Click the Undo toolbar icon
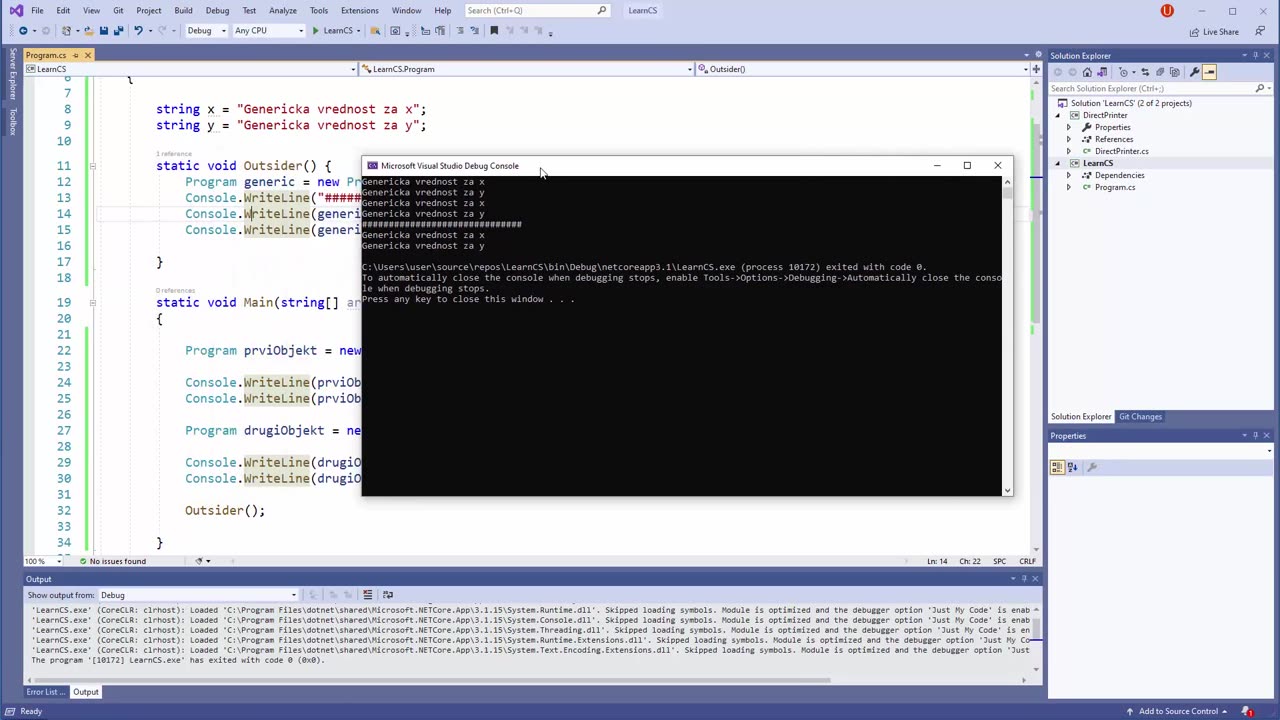This screenshot has height=720, width=1280. (x=138, y=30)
